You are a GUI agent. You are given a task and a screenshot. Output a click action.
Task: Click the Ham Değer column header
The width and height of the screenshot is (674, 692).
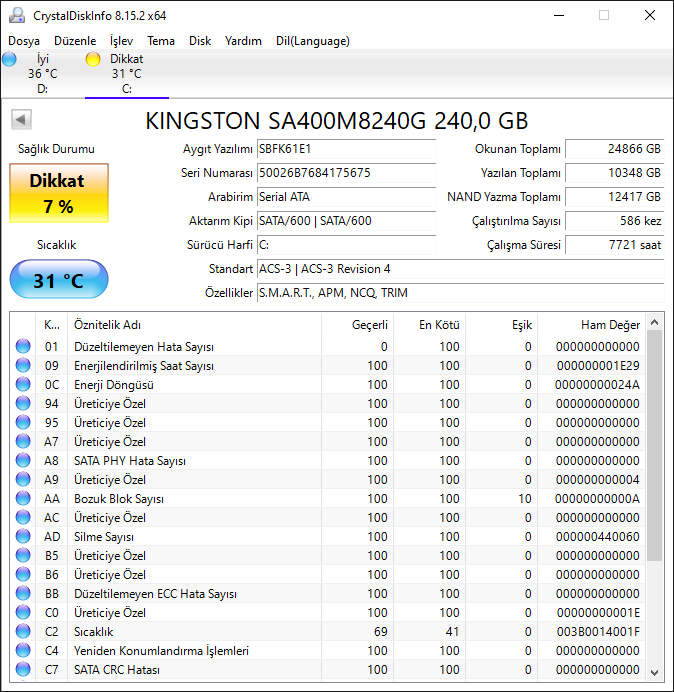pos(591,325)
